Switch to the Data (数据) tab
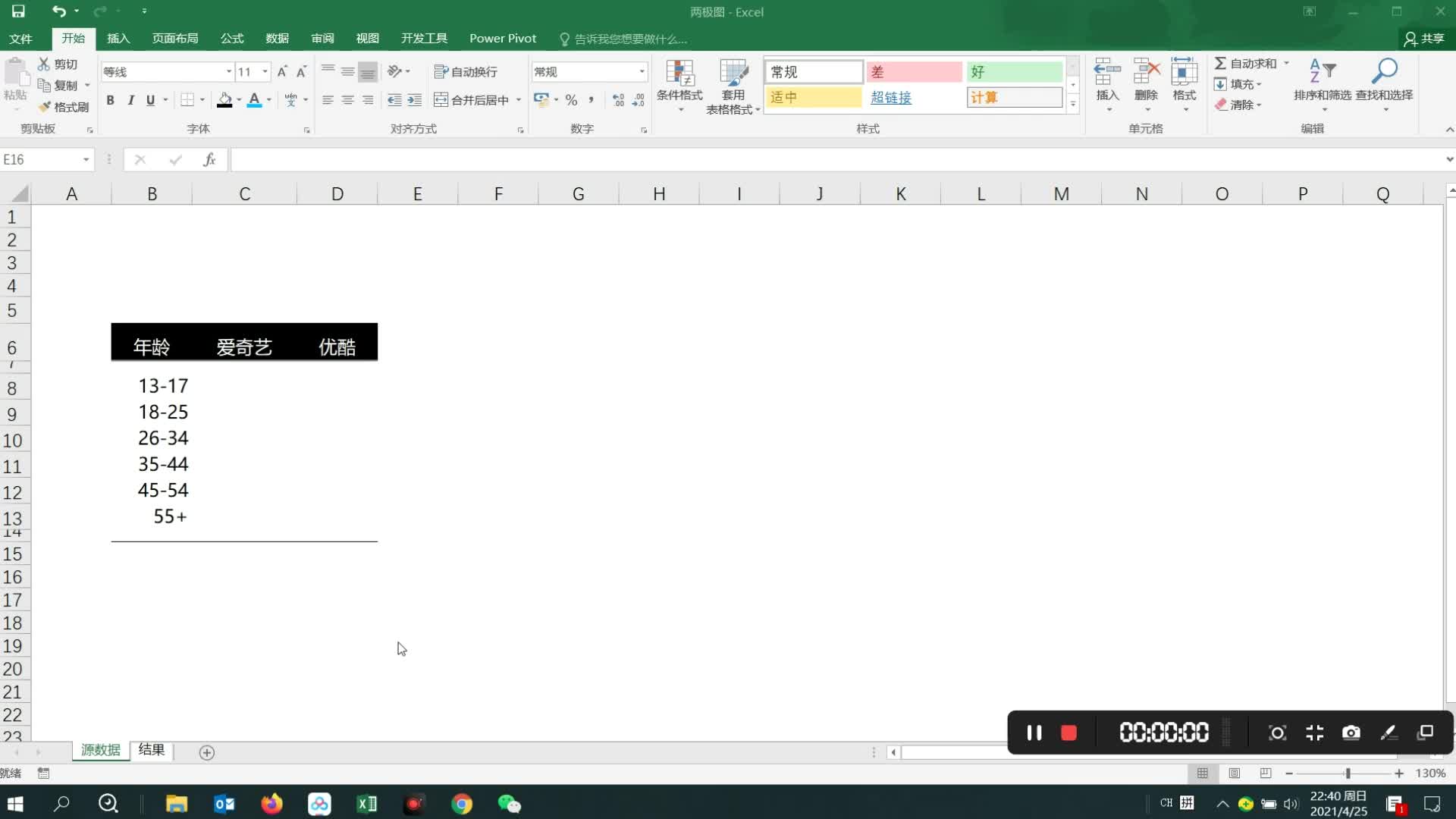Viewport: 1456px width, 819px height. pyautogui.click(x=277, y=38)
